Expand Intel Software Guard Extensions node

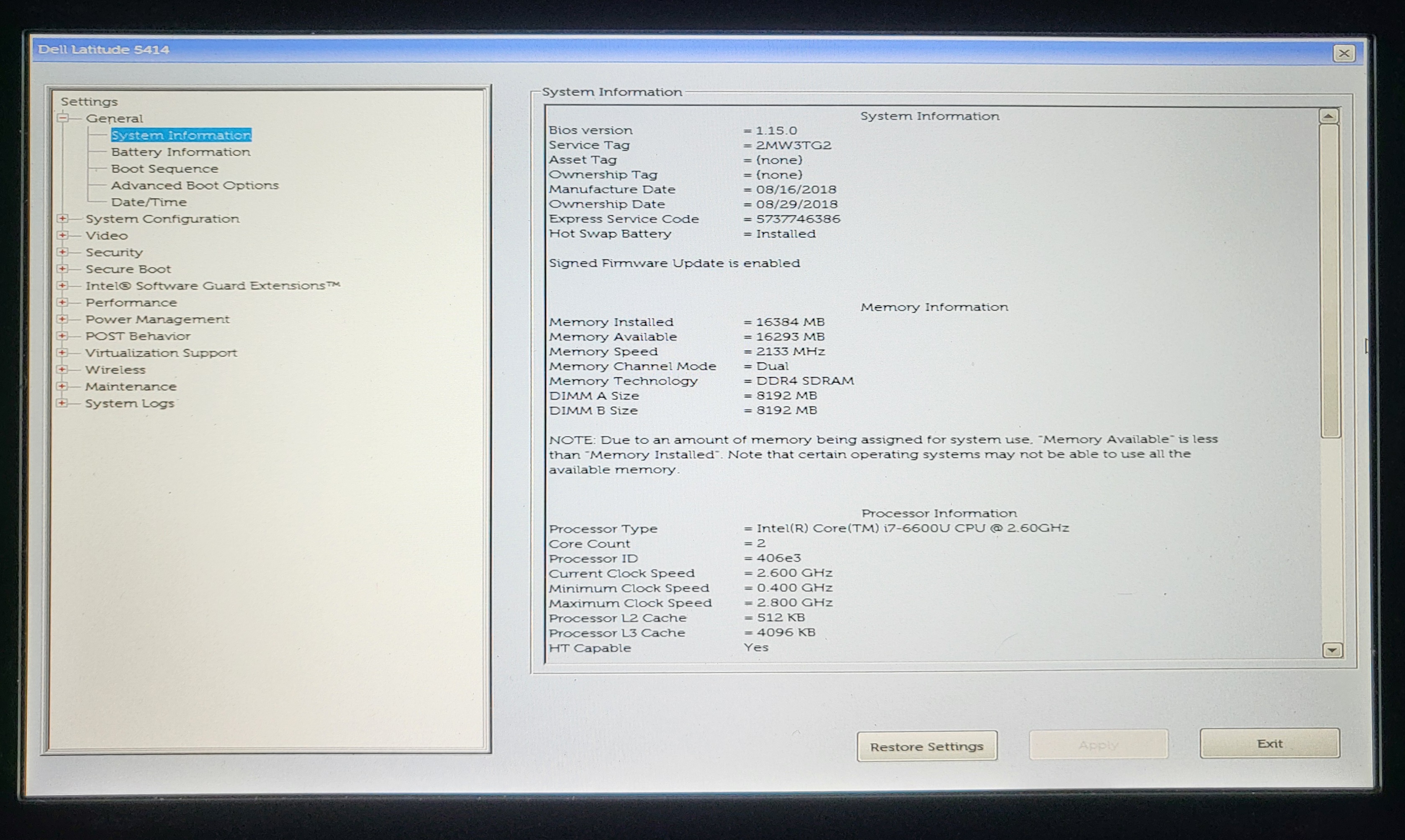(x=63, y=285)
